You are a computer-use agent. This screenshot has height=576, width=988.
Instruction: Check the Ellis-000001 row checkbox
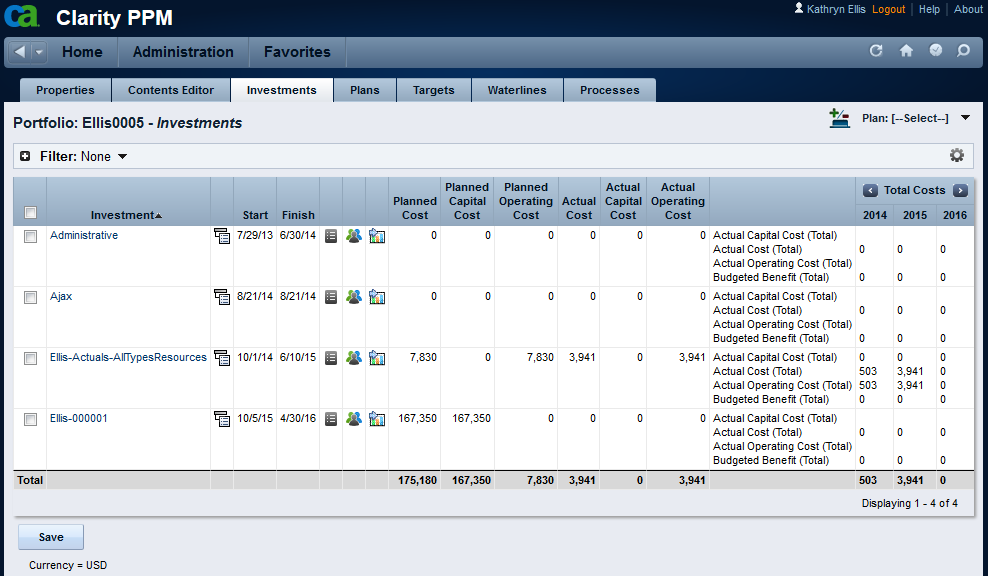(30, 420)
